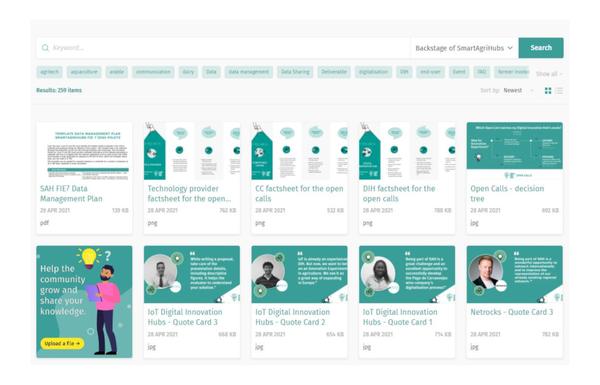
Task: Switch to grid view icon
Action: (x=548, y=91)
